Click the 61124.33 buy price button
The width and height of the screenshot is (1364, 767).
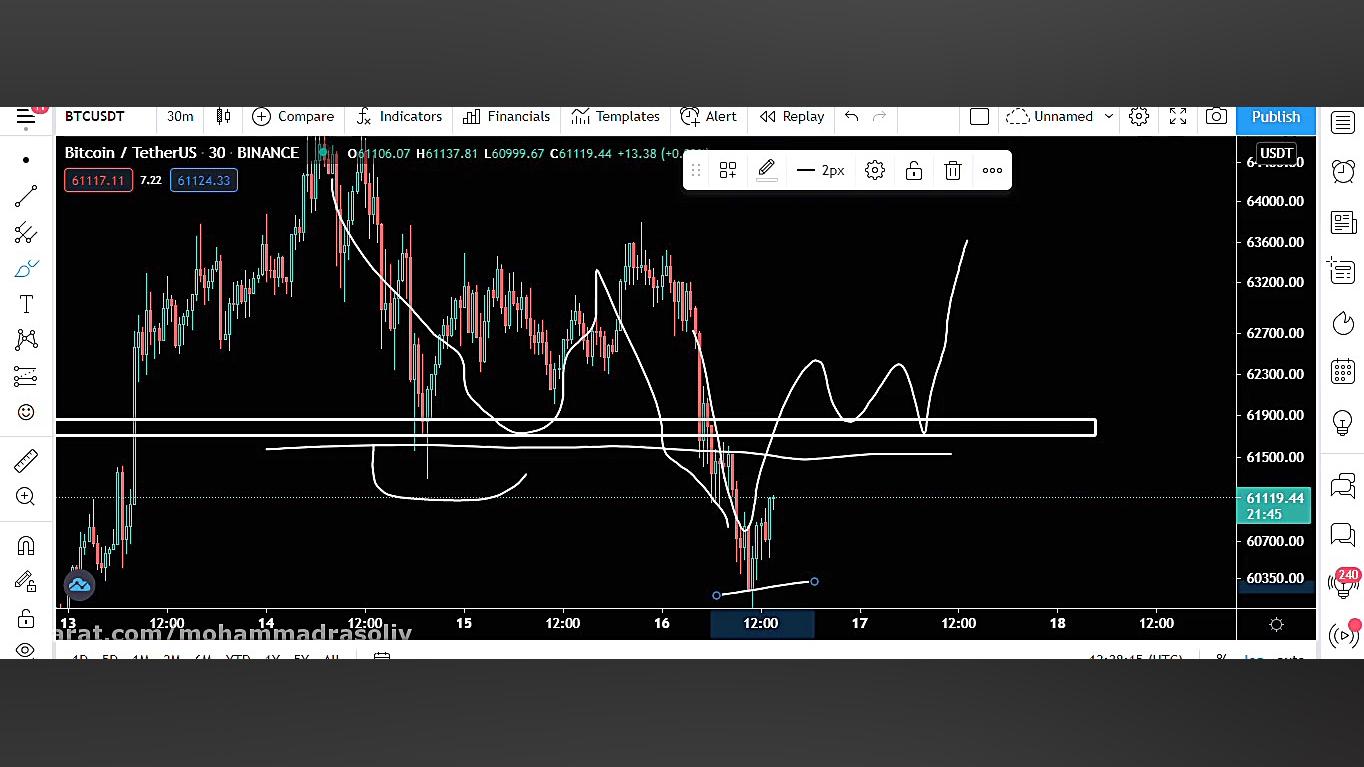pos(203,181)
